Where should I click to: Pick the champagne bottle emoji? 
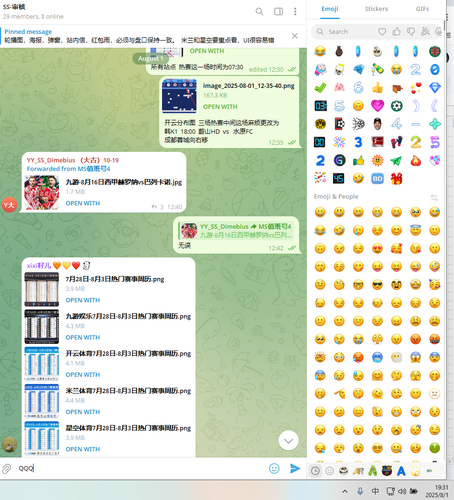[x=377, y=70]
